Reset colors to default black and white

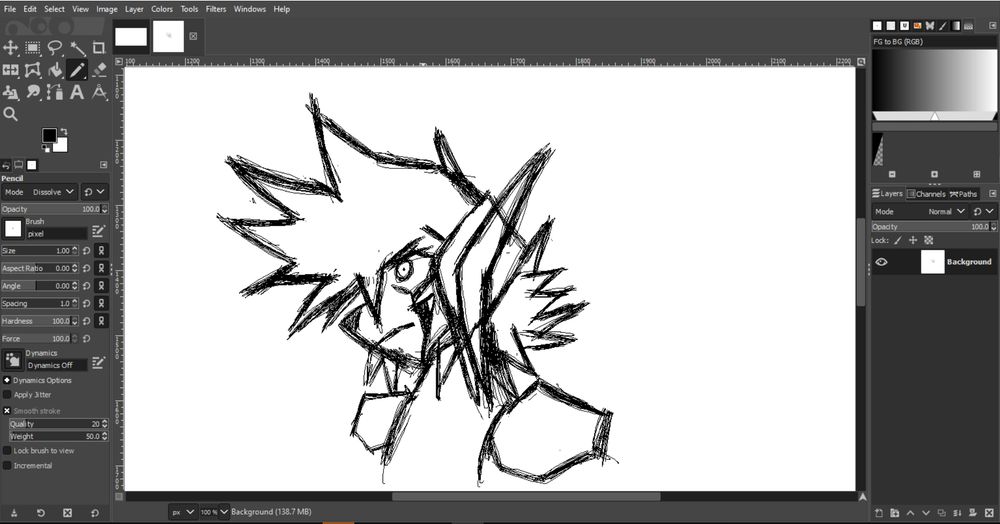[x=45, y=149]
